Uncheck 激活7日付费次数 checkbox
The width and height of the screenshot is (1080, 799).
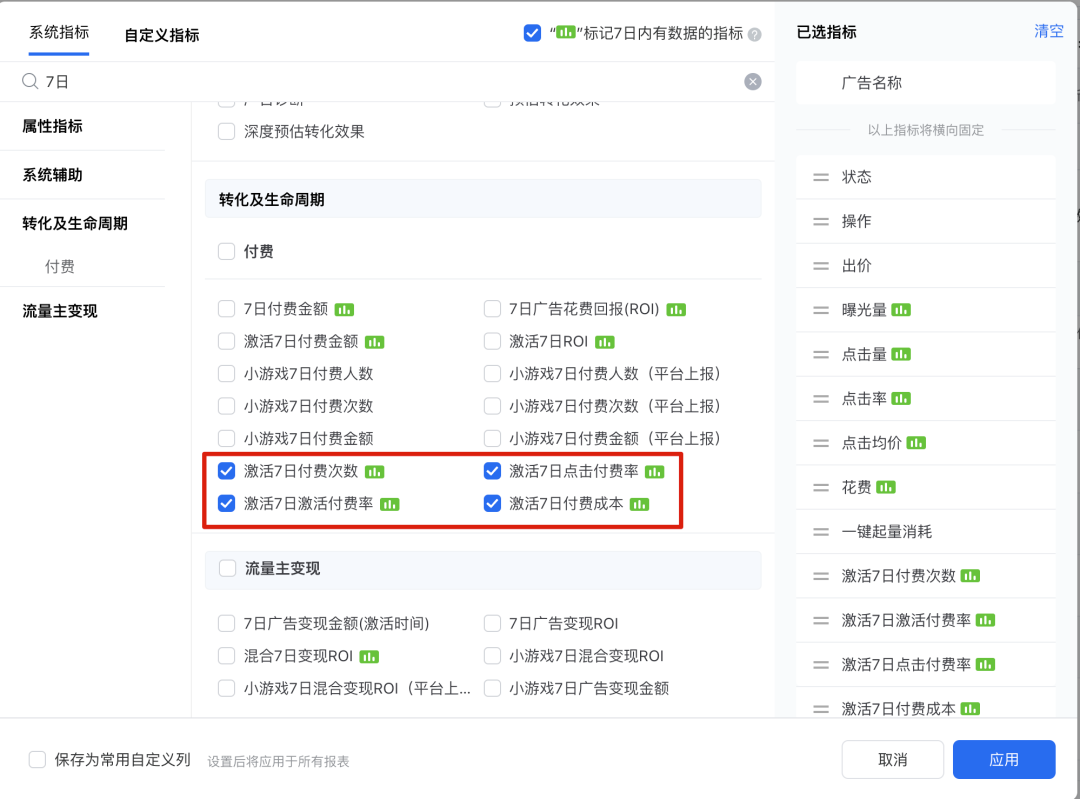tap(227, 471)
